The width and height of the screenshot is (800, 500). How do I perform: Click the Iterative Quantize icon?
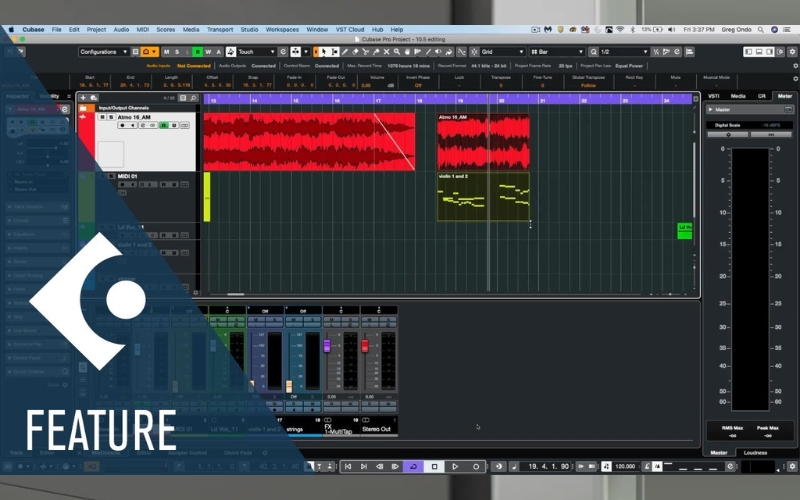[x=656, y=52]
